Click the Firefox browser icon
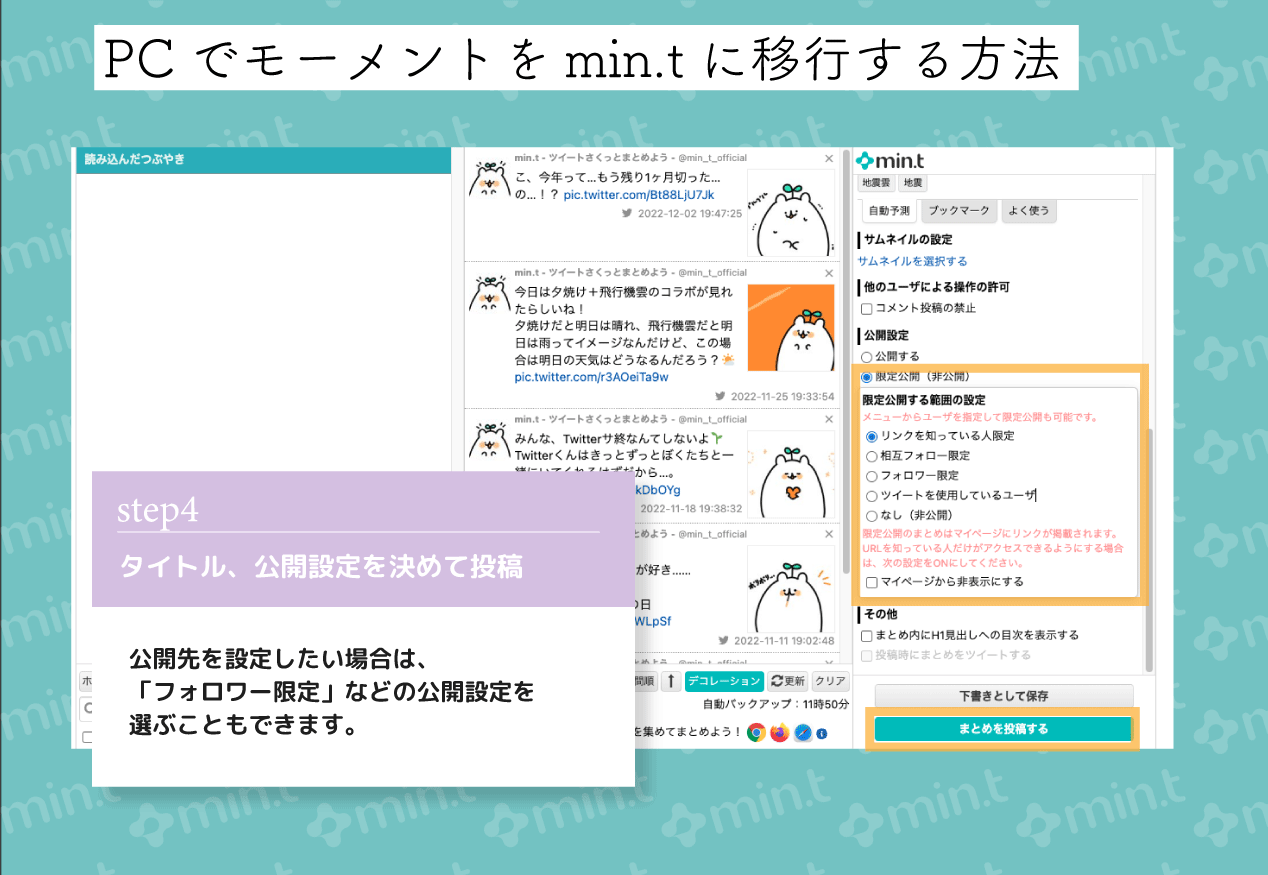Image resolution: width=1268 pixels, height=875 pixels. coord(780,733)
